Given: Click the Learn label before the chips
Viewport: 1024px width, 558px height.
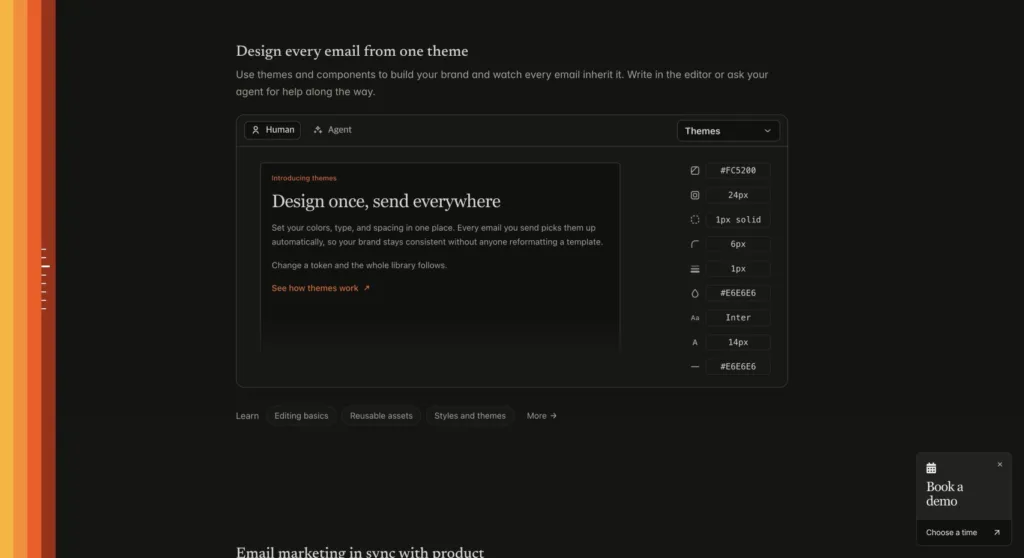Looking at the screenshot, I should [x=247, y=416].
